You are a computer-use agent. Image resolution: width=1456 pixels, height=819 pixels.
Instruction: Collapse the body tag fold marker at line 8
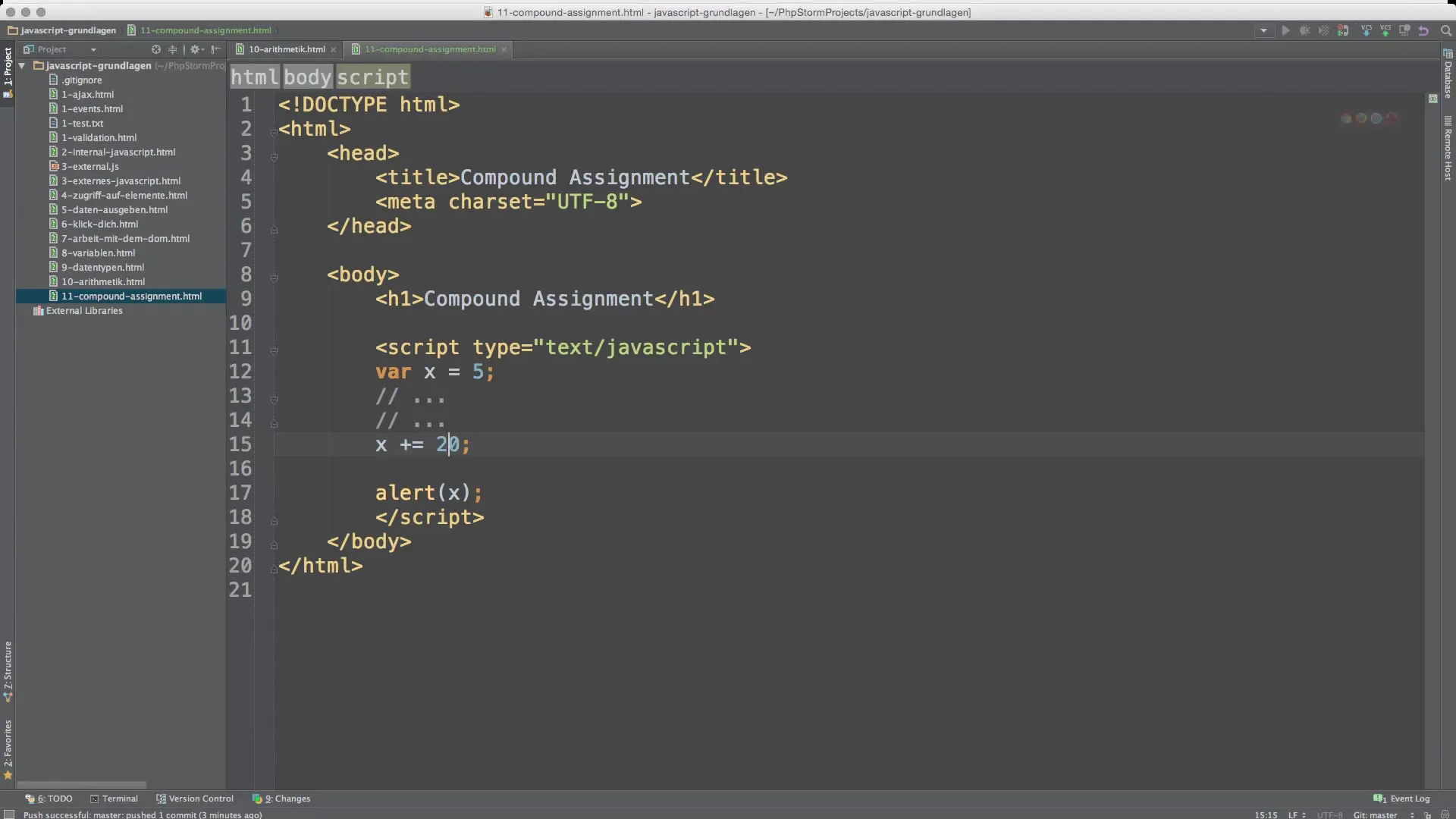[274, 278]
